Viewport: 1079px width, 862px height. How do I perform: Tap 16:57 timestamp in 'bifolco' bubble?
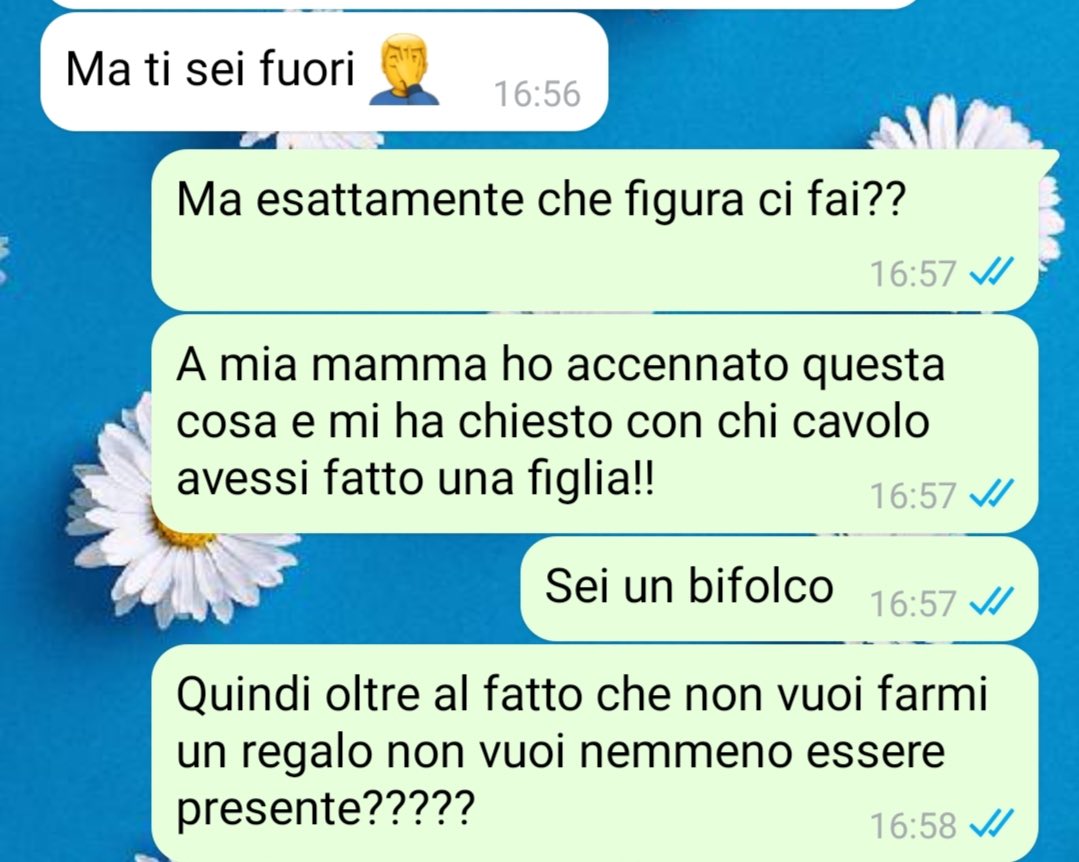(913, 604)
